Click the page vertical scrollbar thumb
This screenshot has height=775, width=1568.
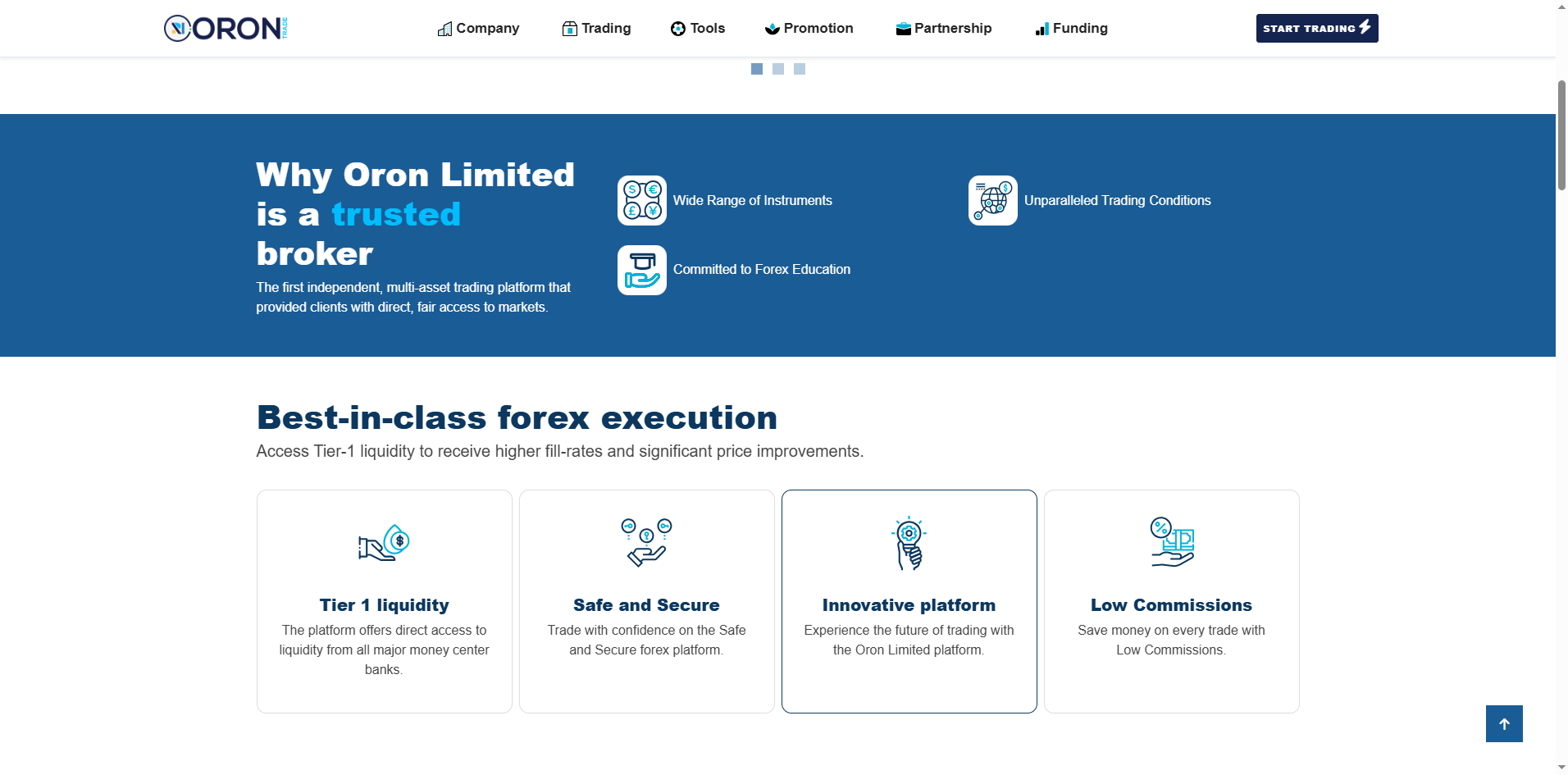1561,135
